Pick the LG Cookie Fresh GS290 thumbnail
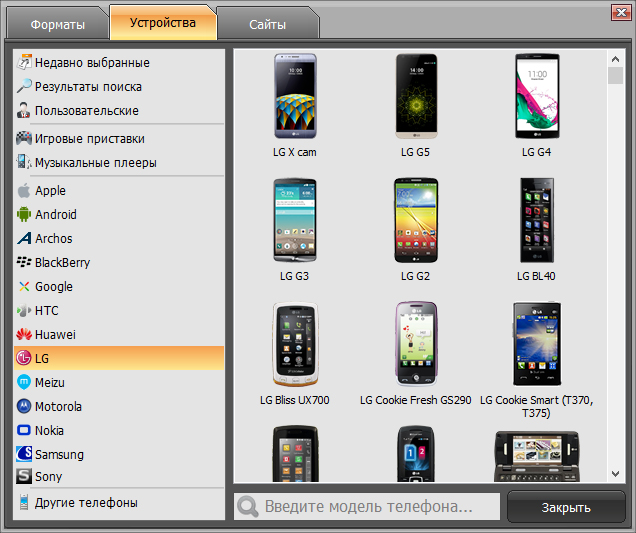This screenshot has height=533, width=636. point(416,344)
